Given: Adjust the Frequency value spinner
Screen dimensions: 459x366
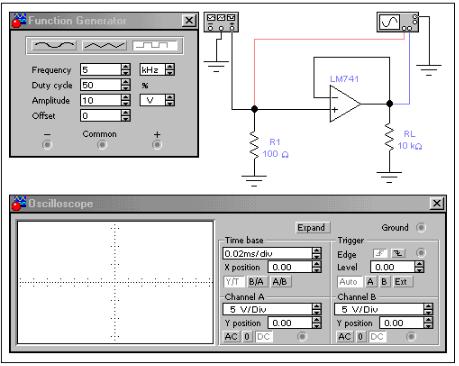Looking at the screenshot, I should [125, 69].
